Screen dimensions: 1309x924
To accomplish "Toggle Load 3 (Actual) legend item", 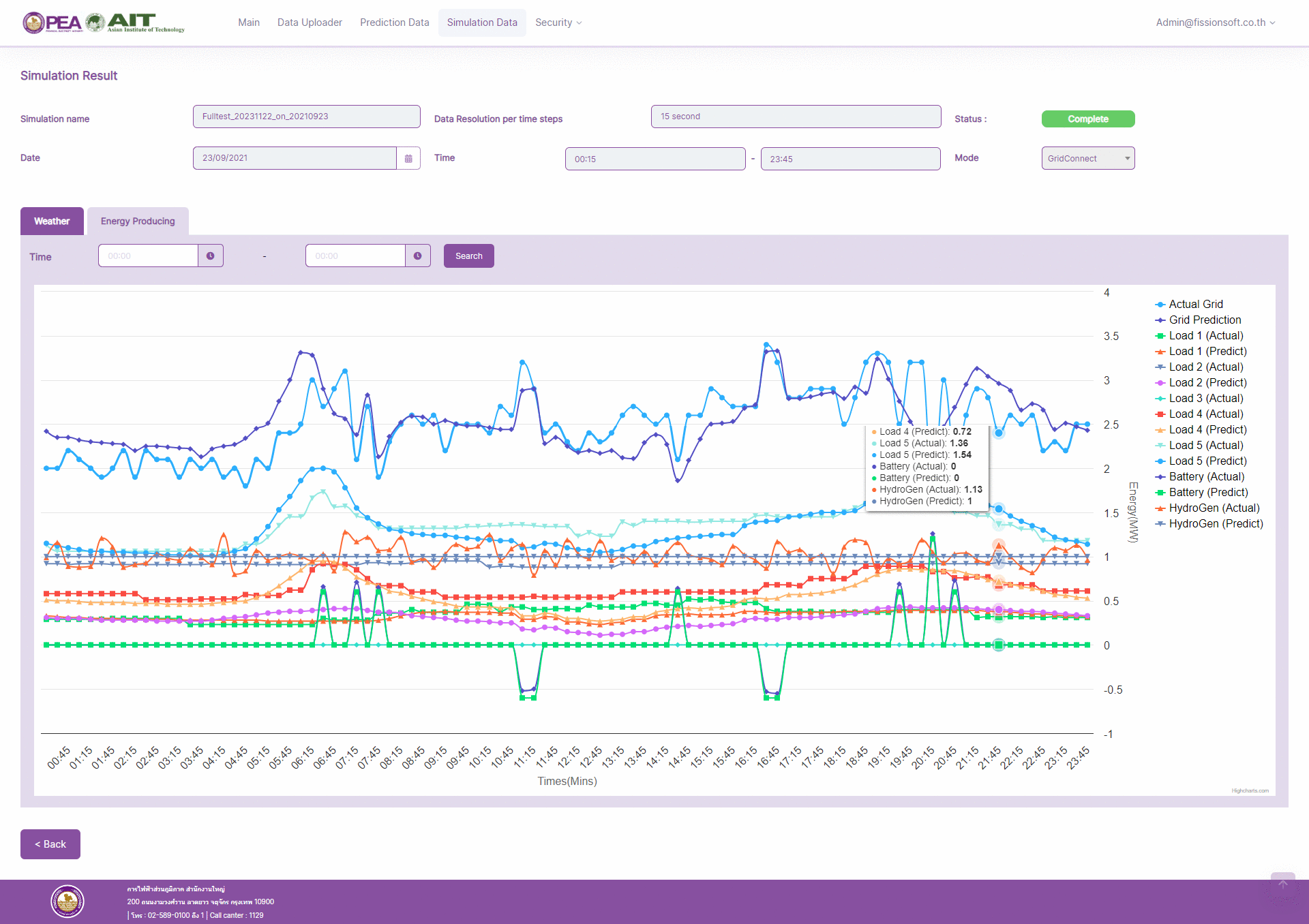I will pos(1205,398).
